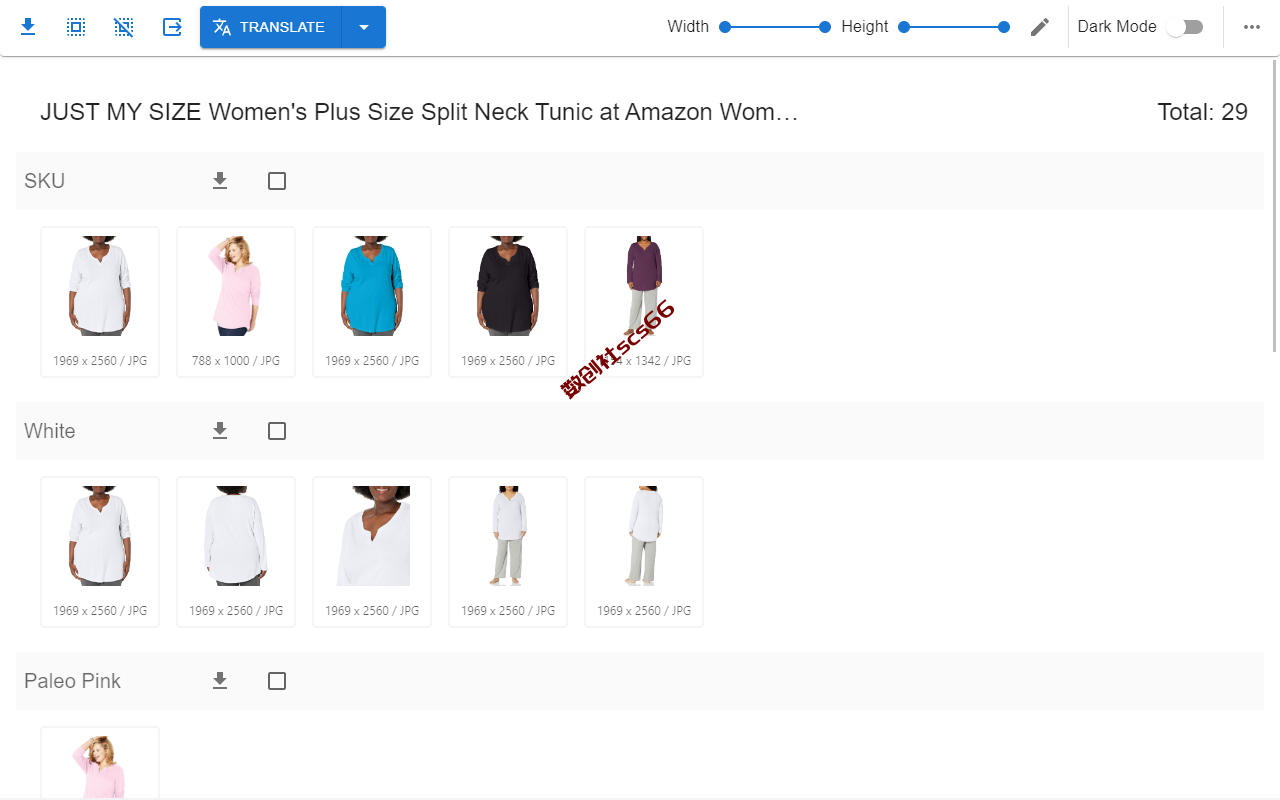Open the Translate dropdown arrow

coord(364,27)
